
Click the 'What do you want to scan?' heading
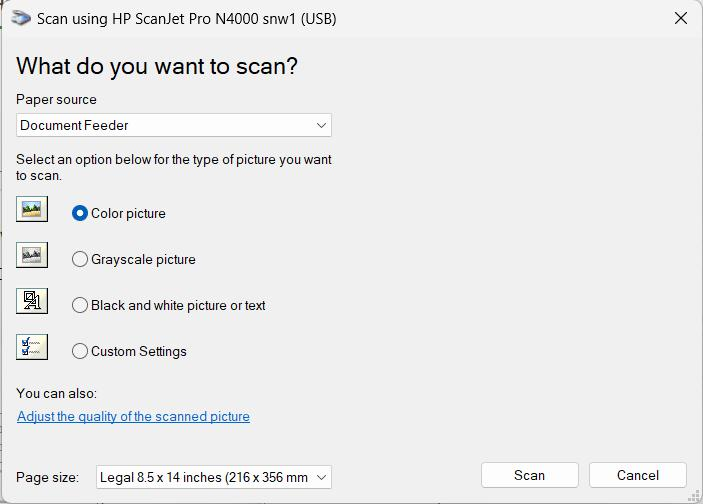[x=157, y=66]
